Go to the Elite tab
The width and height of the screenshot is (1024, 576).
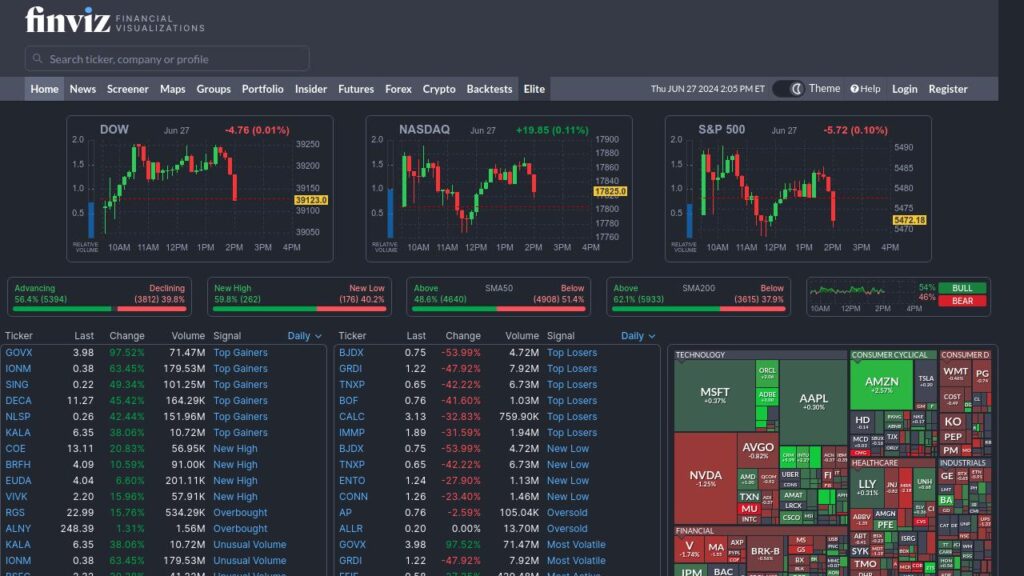coord(533,88)
